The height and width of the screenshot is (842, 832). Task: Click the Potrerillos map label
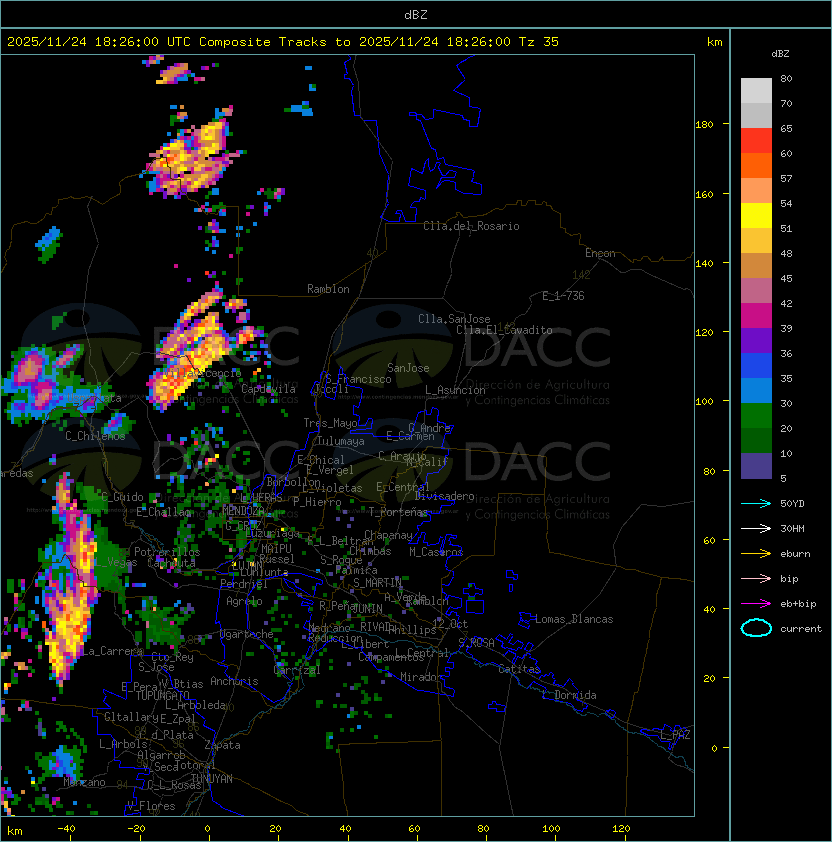(x=167, y=552)
